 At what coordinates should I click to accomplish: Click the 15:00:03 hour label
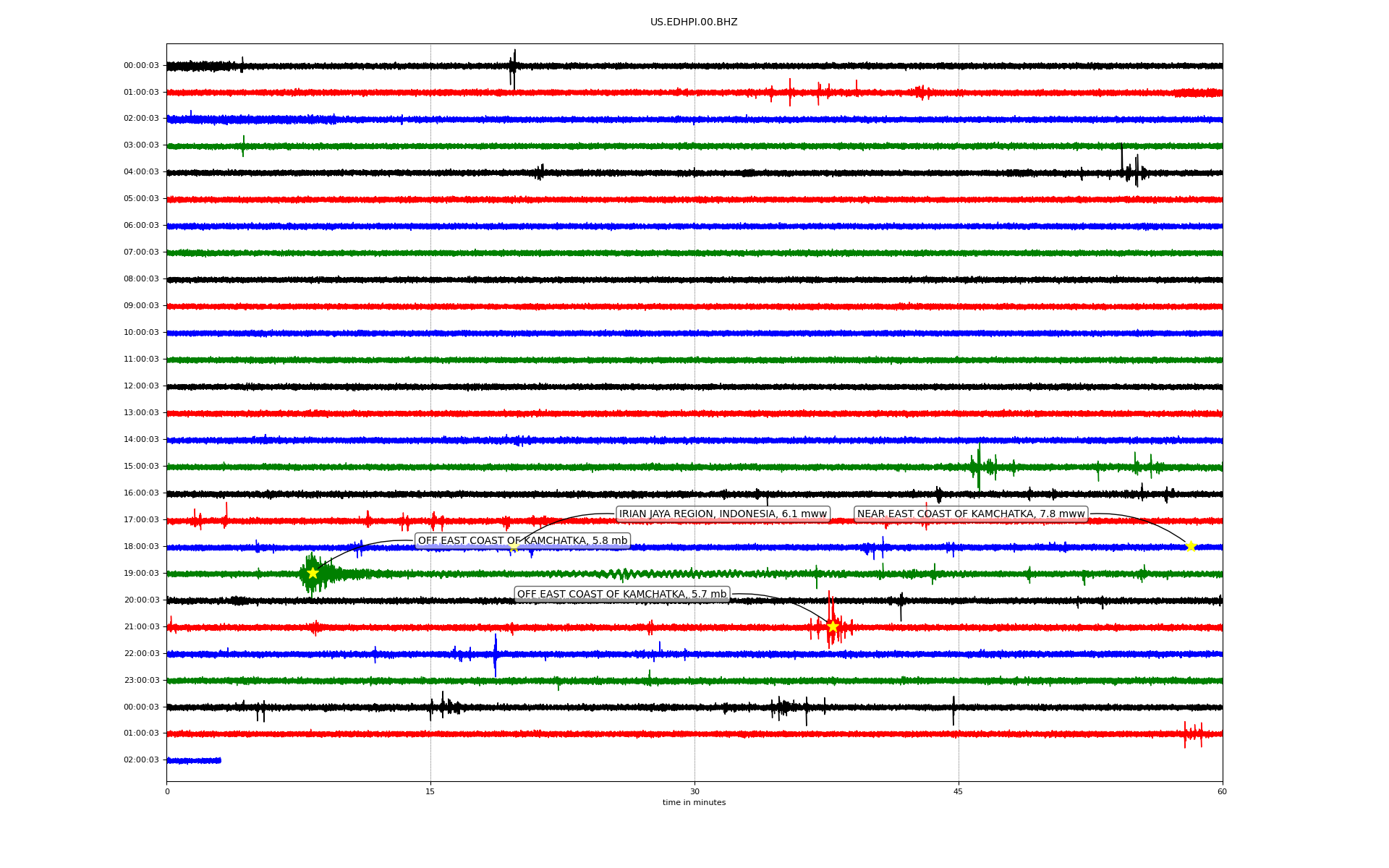pos(141,467)
